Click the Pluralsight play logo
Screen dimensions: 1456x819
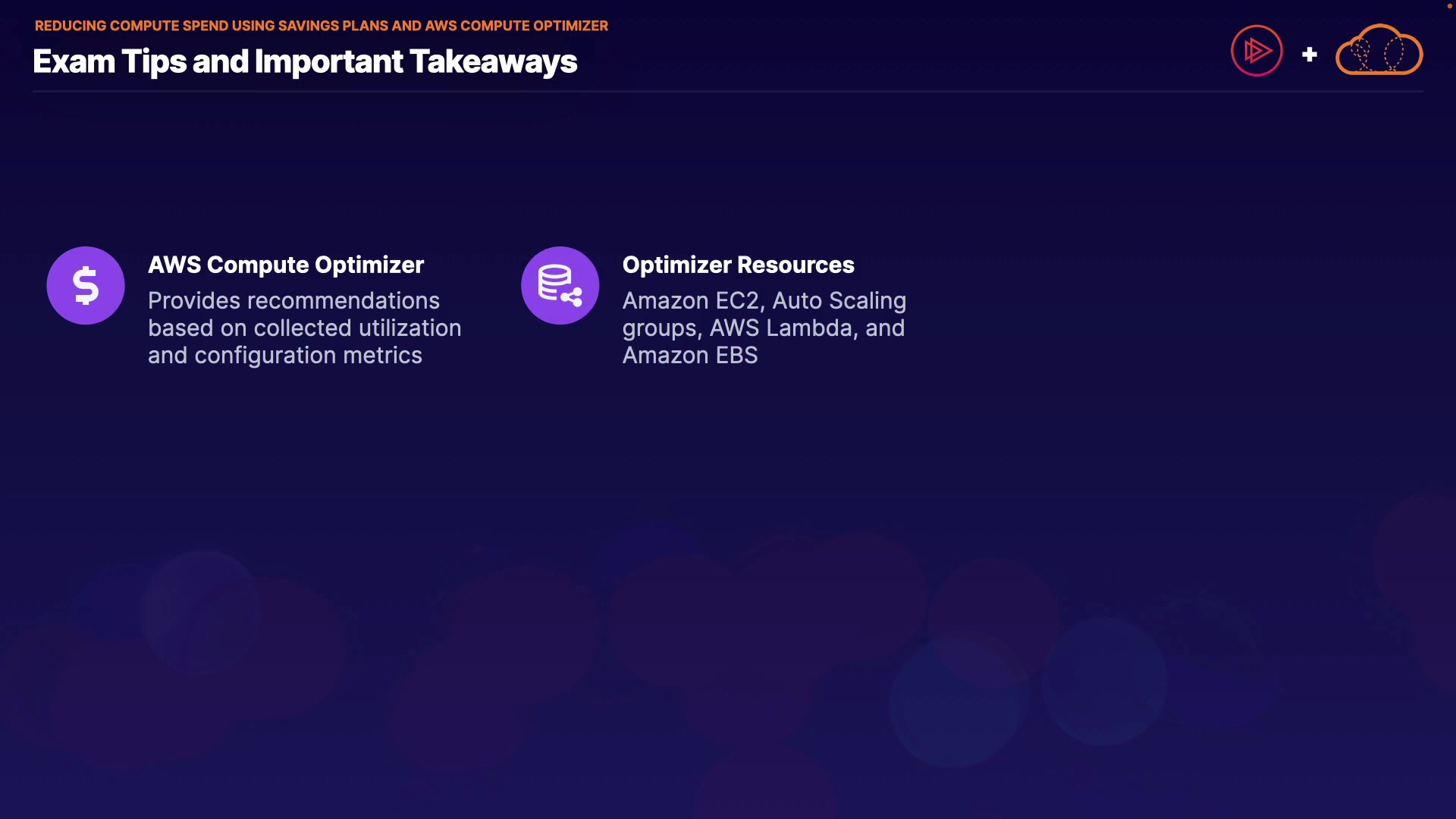click(x=1257, y=51)
